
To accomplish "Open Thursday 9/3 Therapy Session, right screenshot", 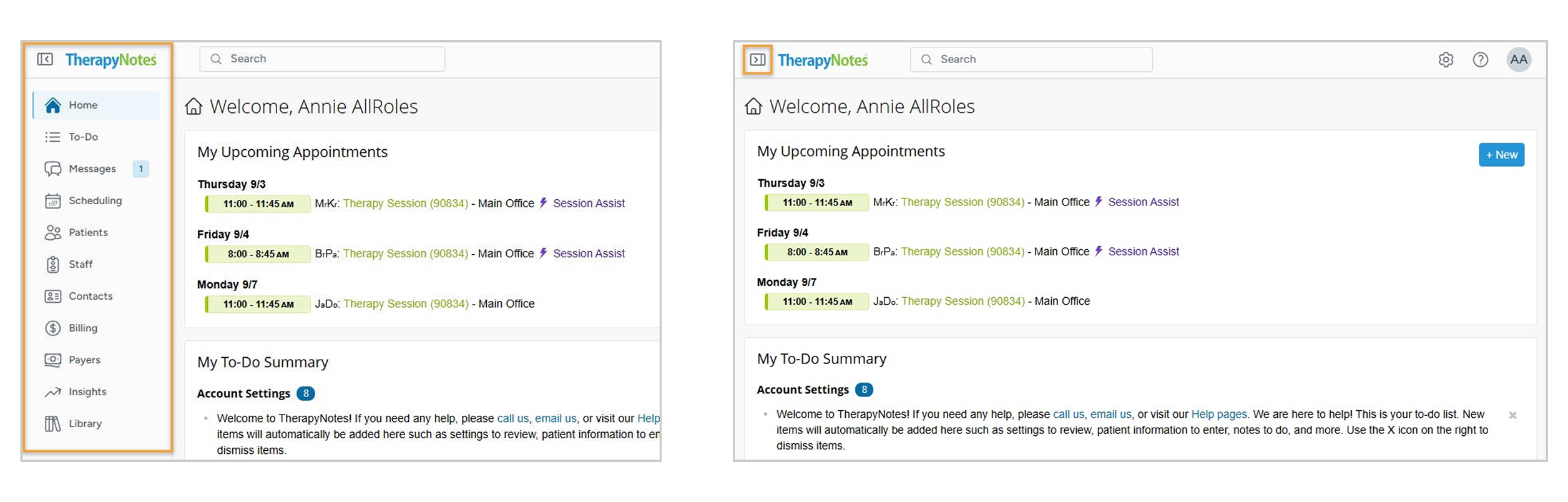I will tap(963, 202).
